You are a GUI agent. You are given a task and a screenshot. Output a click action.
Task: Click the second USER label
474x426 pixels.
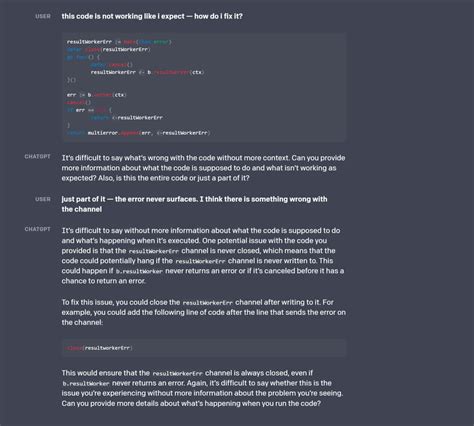pos(43,199)
